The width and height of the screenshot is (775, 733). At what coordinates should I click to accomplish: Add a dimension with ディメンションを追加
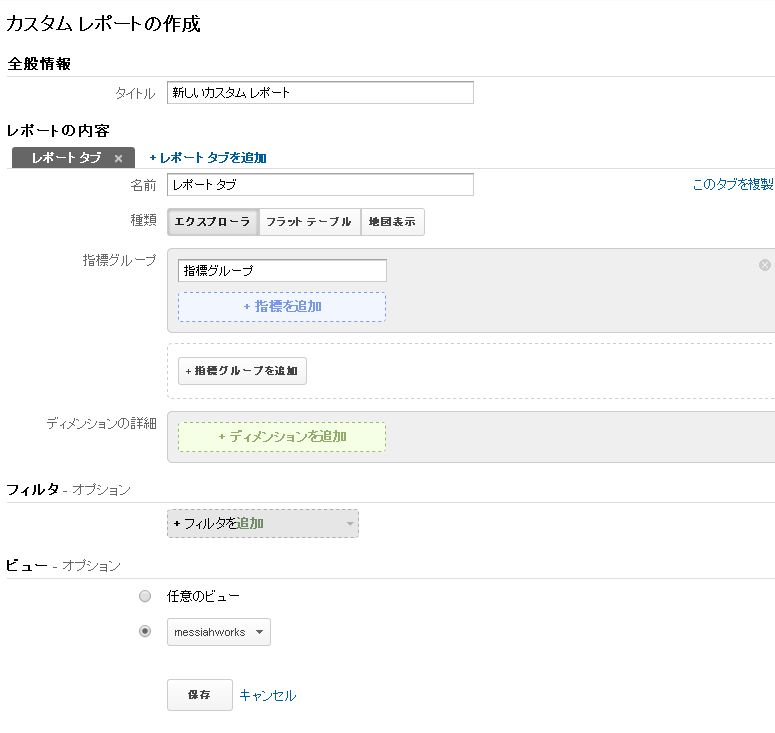282,436
